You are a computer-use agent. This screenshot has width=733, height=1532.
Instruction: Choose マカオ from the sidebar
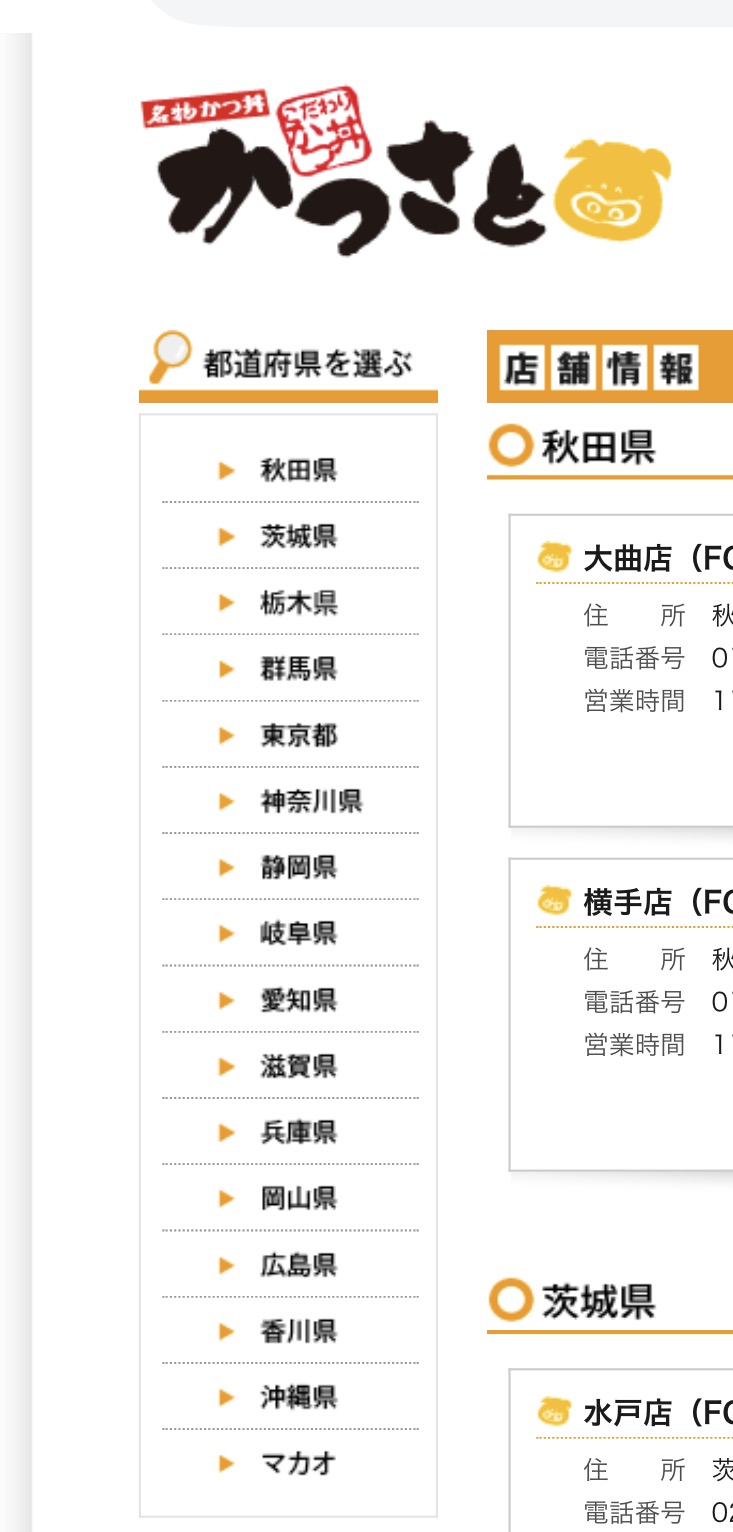[298, 1464]
